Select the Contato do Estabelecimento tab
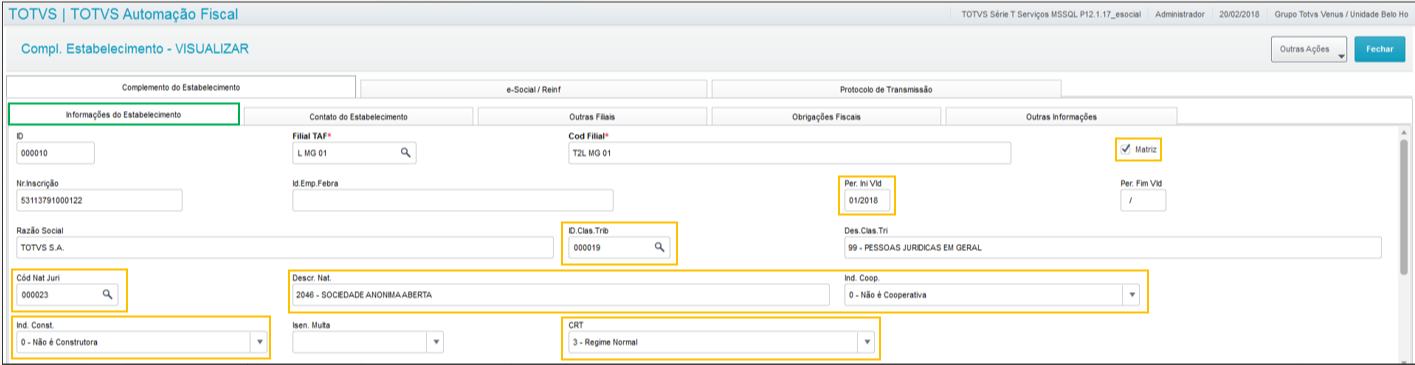This screenshot has width=1415, height=365. [358, 116]
